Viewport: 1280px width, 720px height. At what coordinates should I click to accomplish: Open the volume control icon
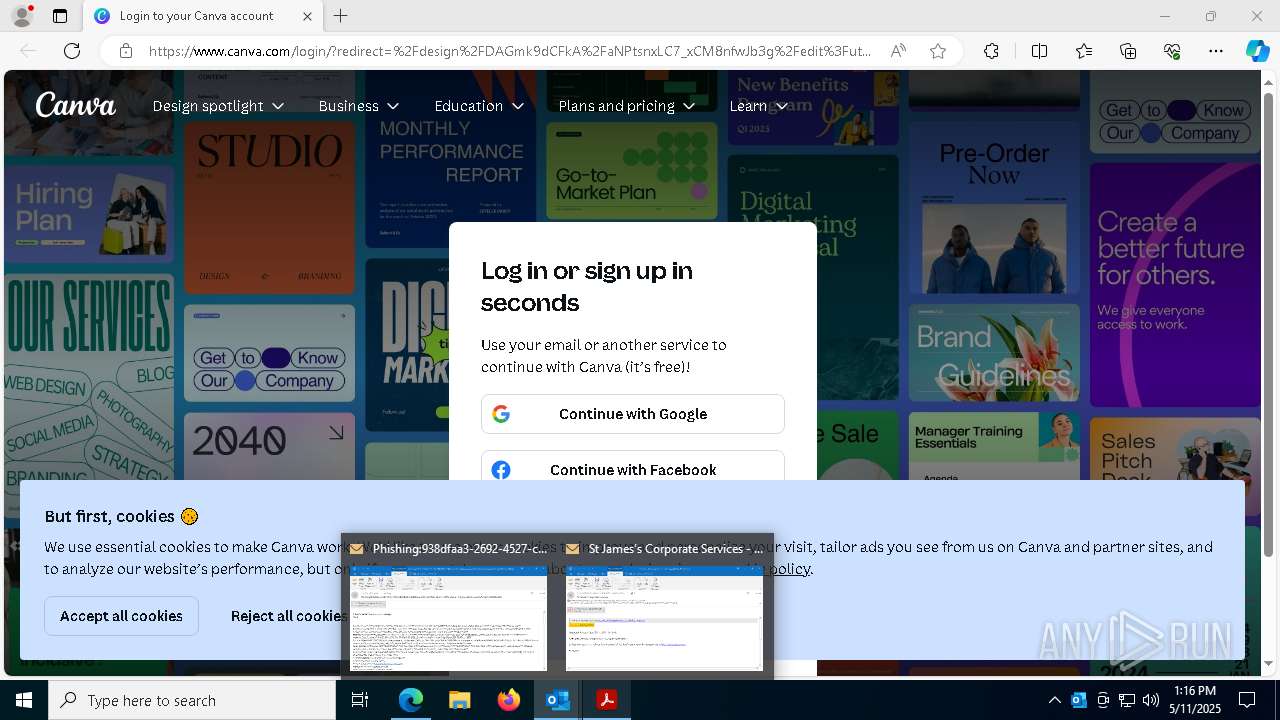pyautogui.click(x=1150, y=700)
